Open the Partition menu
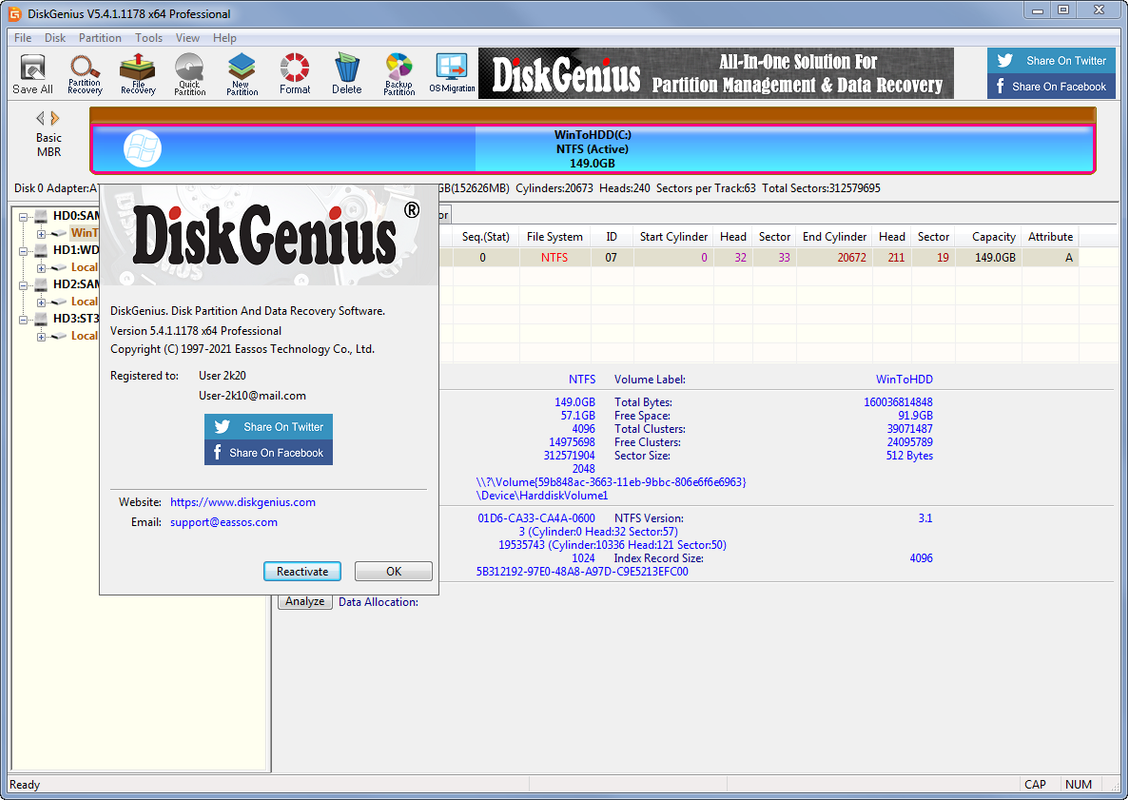The image size is (1128, 800). click(x=100, y=37)
